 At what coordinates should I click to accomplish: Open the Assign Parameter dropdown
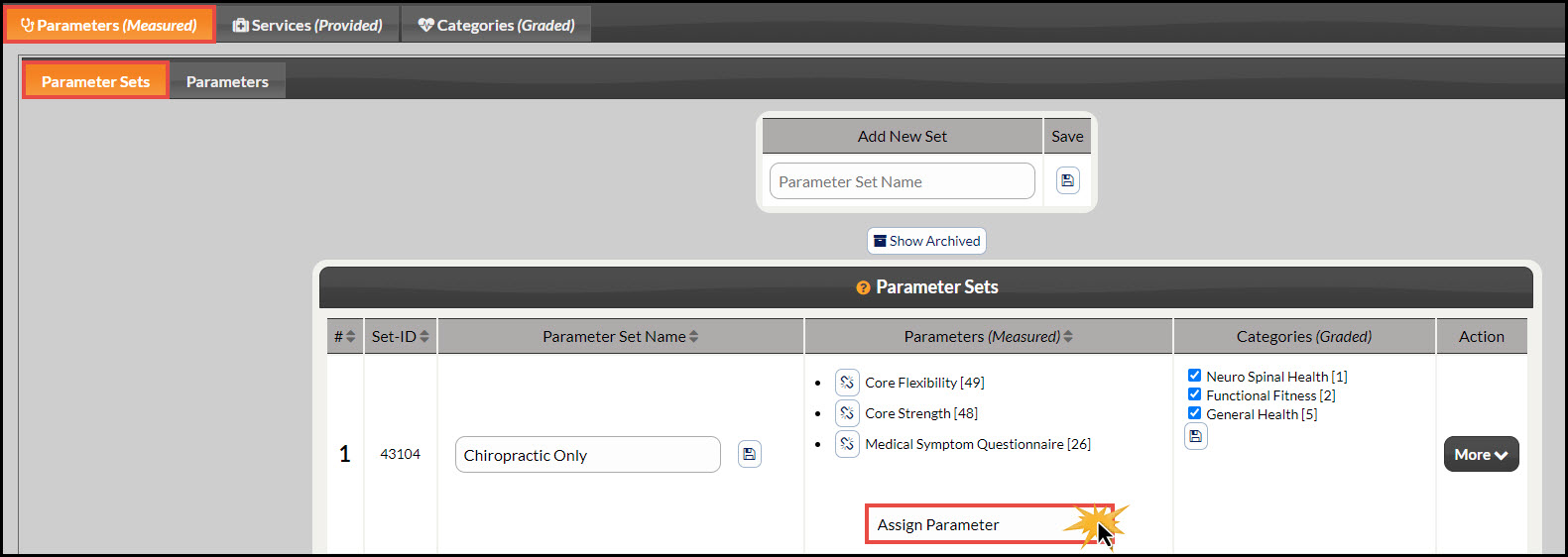point(990,524)
